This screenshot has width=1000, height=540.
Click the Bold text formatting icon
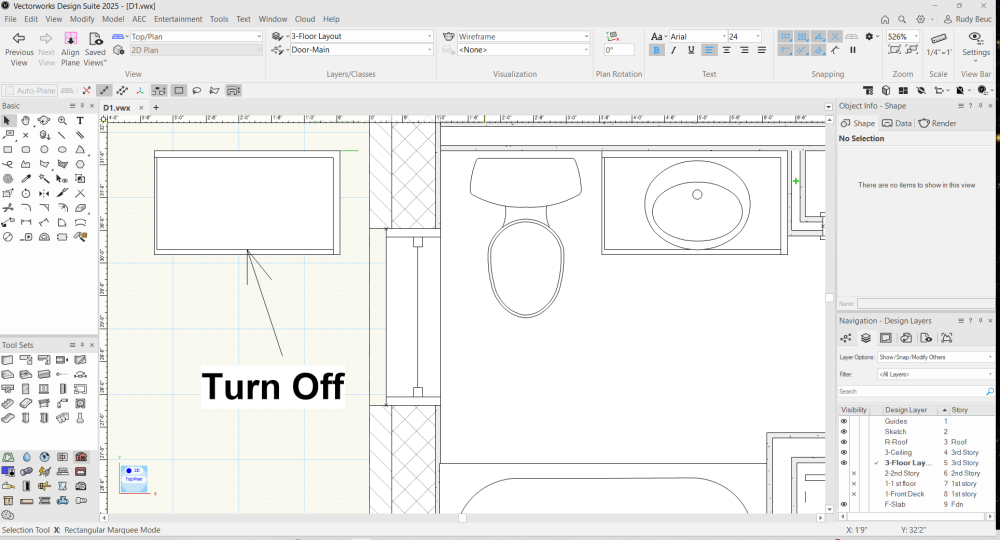pos(656,50)
